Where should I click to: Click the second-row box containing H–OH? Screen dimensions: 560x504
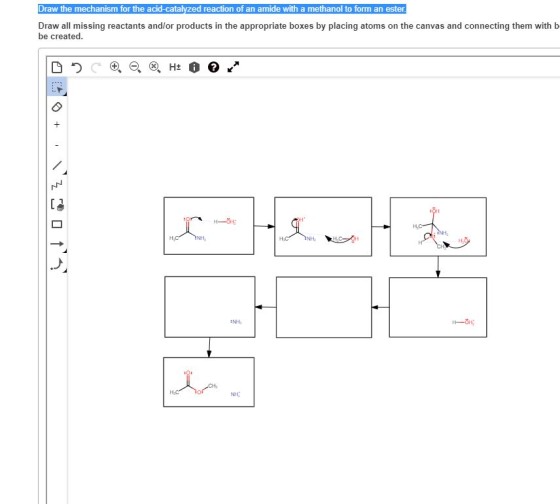(438, 307)
